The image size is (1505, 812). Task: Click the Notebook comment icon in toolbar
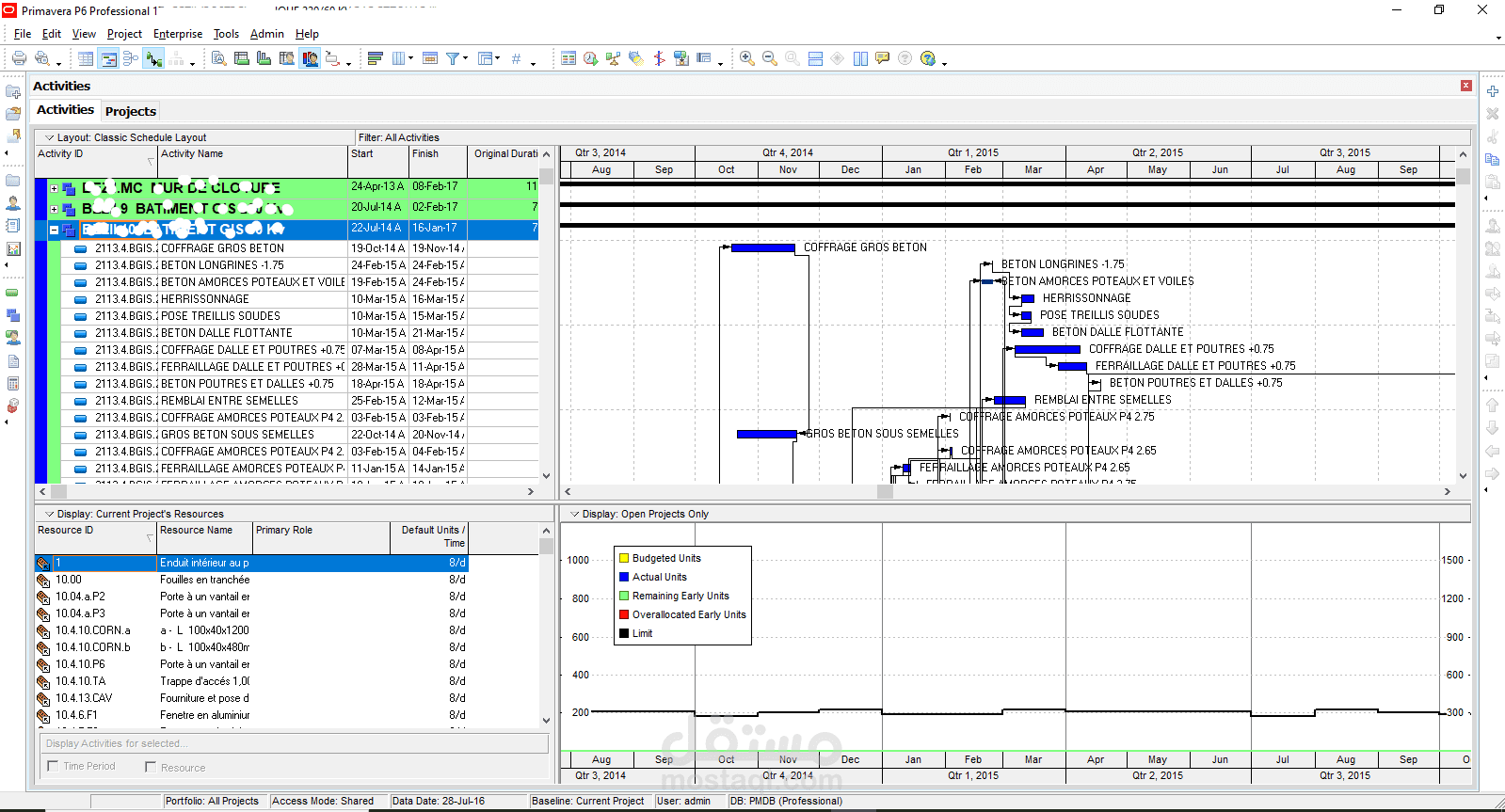tap(882, 58)
